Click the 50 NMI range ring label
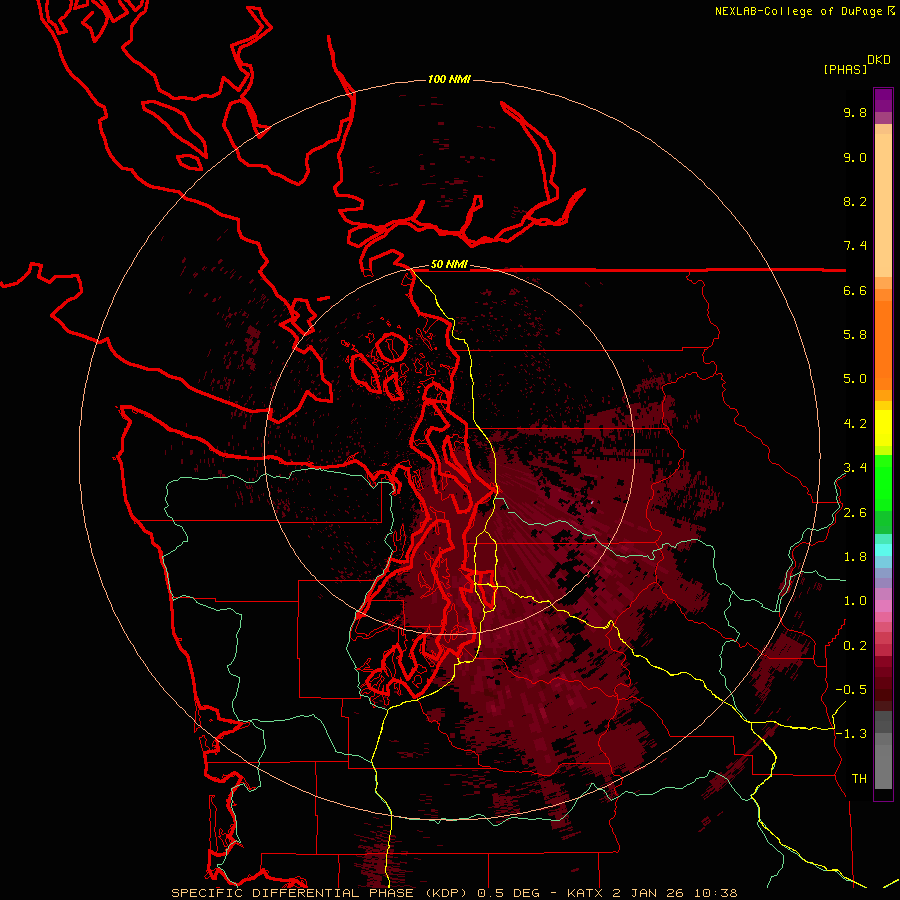 (x=449, y=265)
